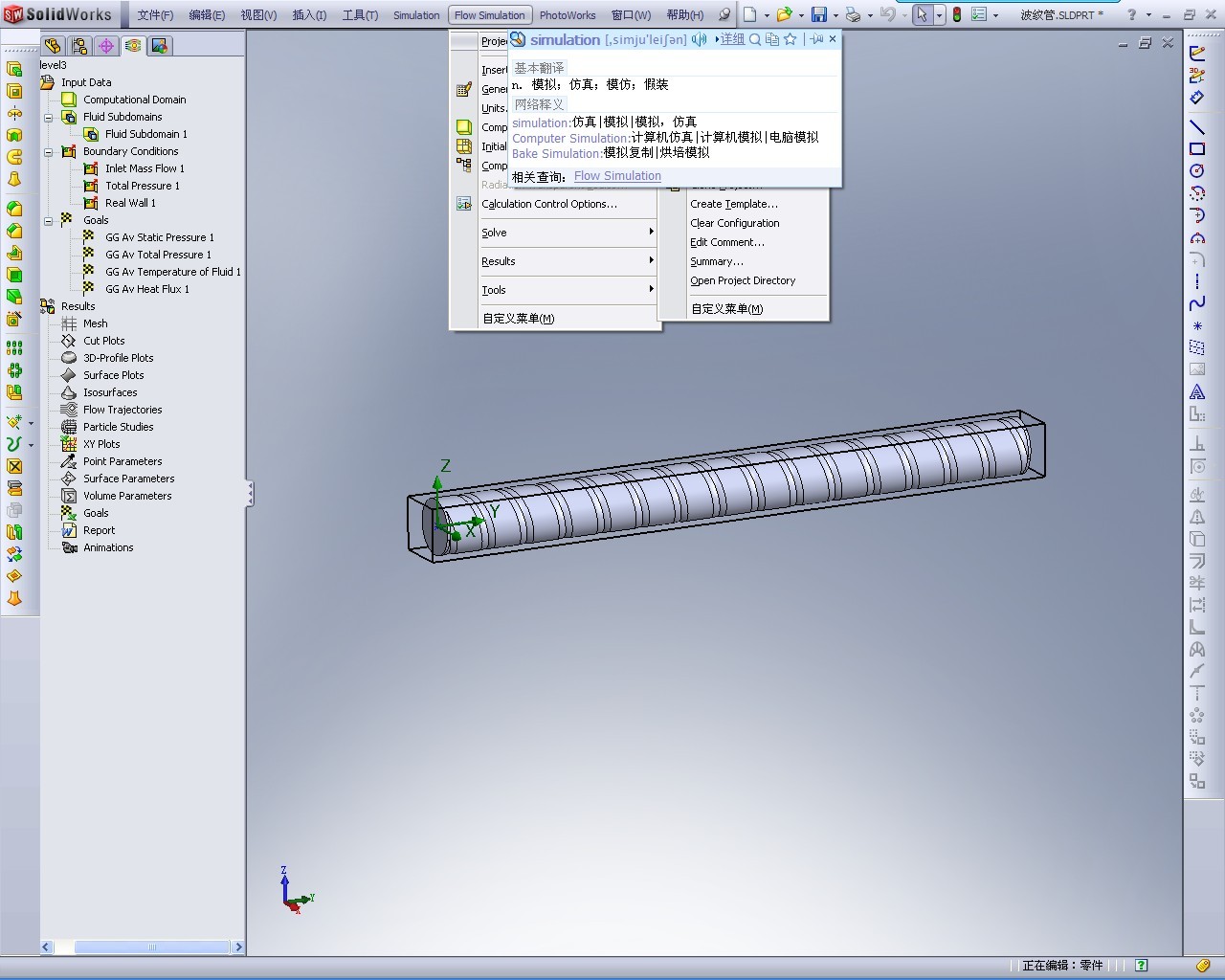The width and height of the screenshot is (1225, 980).
Task: Select Animations under Results
Action: 108,547
